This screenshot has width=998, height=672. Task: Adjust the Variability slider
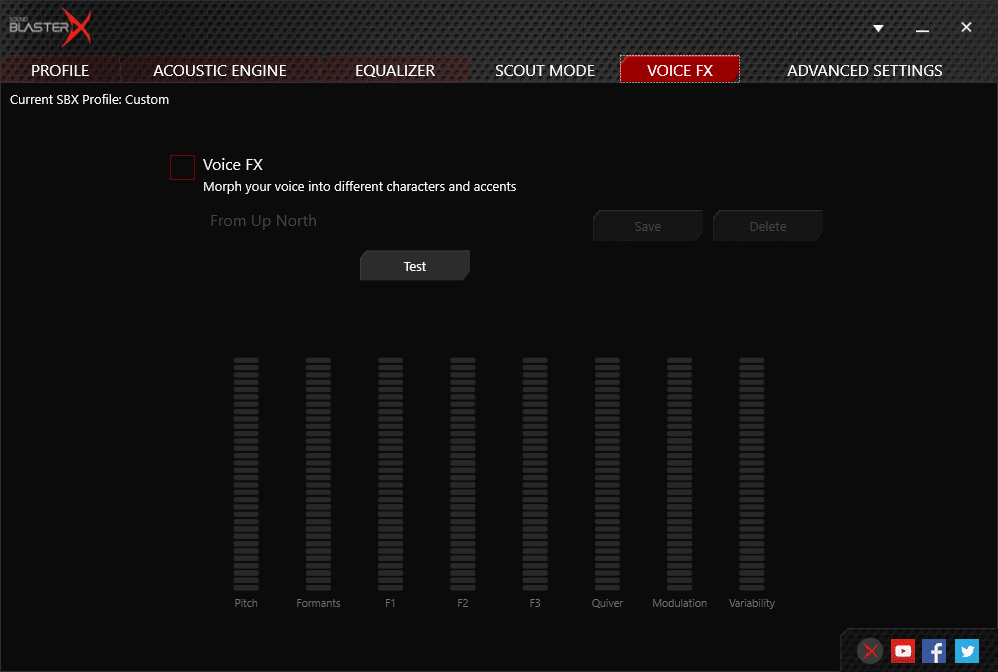(752, 473)
